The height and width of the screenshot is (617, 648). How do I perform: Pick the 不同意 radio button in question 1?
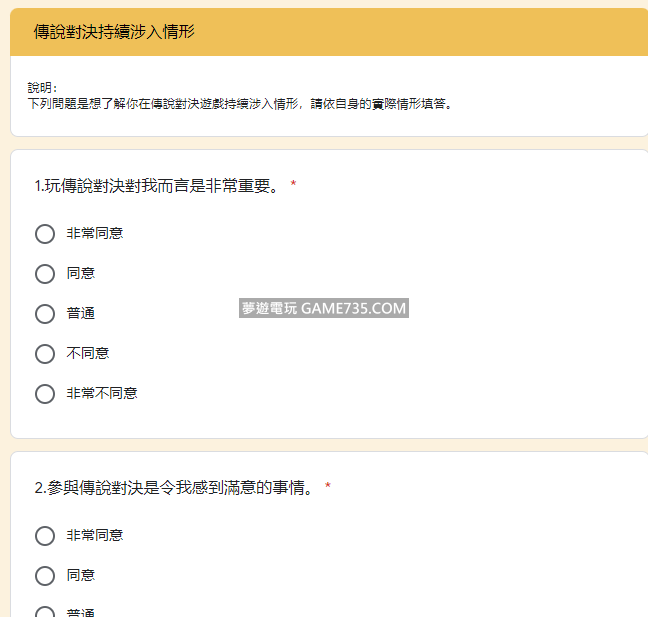(x=45, y=354)
